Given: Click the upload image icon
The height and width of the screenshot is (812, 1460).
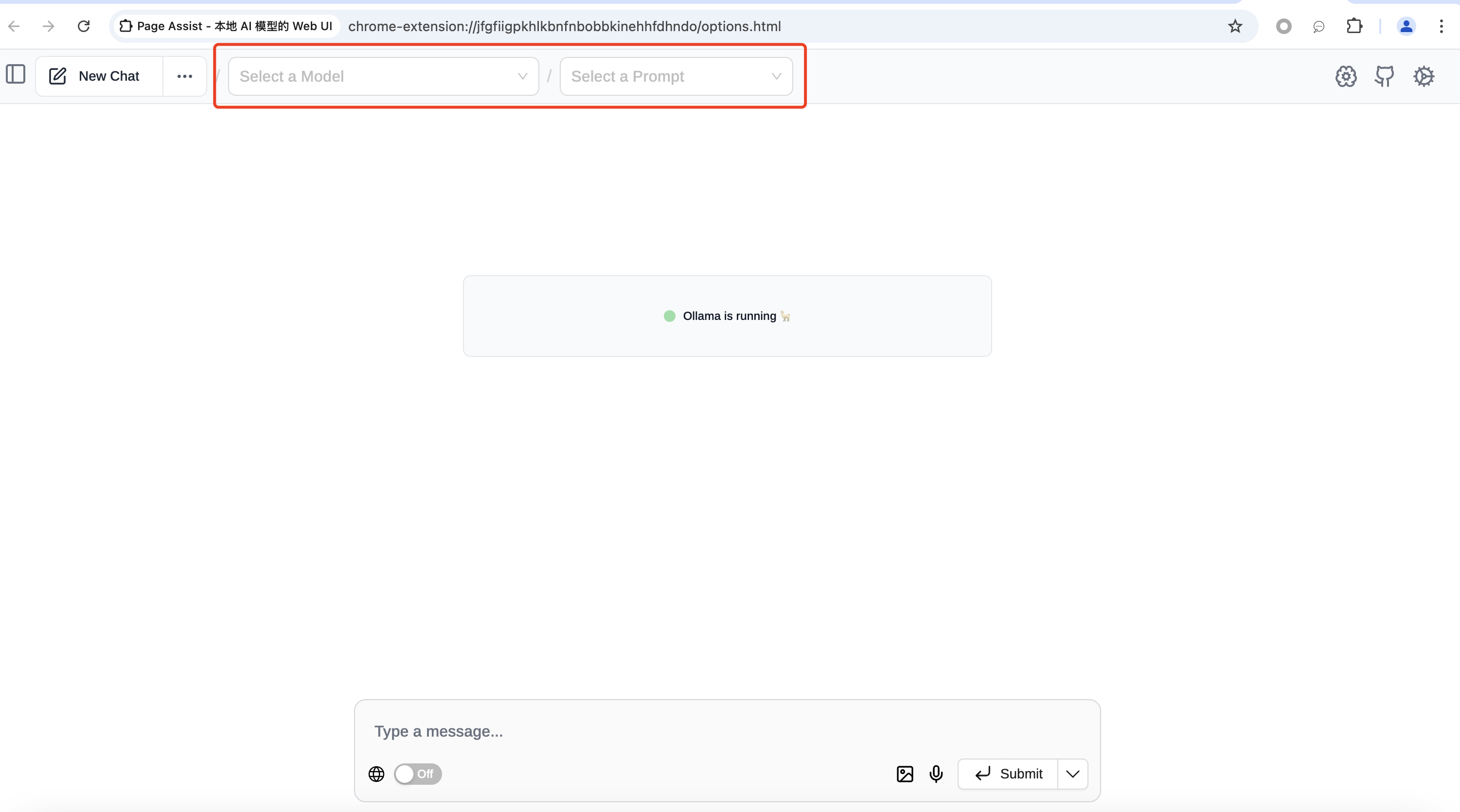Looking at the screenshot, I should coord(905,774).
